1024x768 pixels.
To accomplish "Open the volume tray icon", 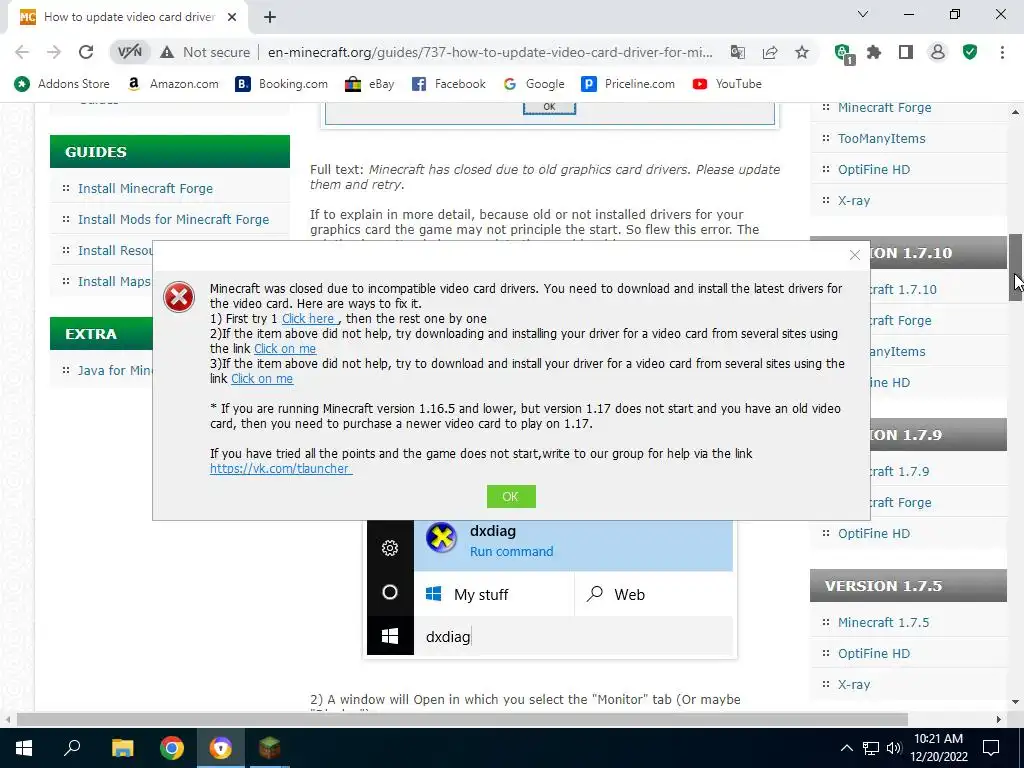I will (x=894, y=748).
